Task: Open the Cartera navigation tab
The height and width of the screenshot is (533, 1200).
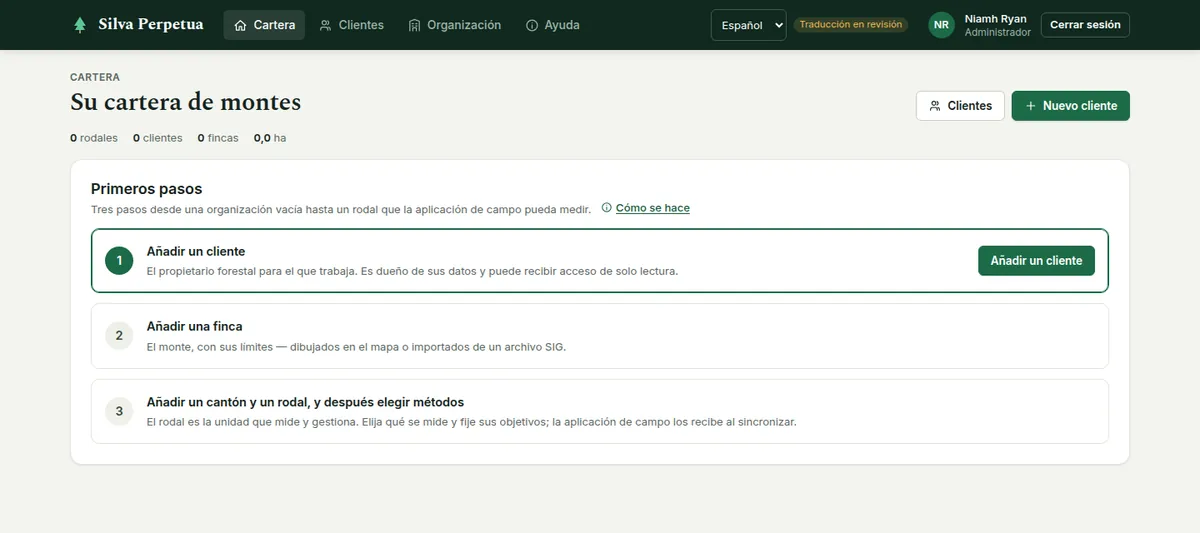Action: pos(264,25)
